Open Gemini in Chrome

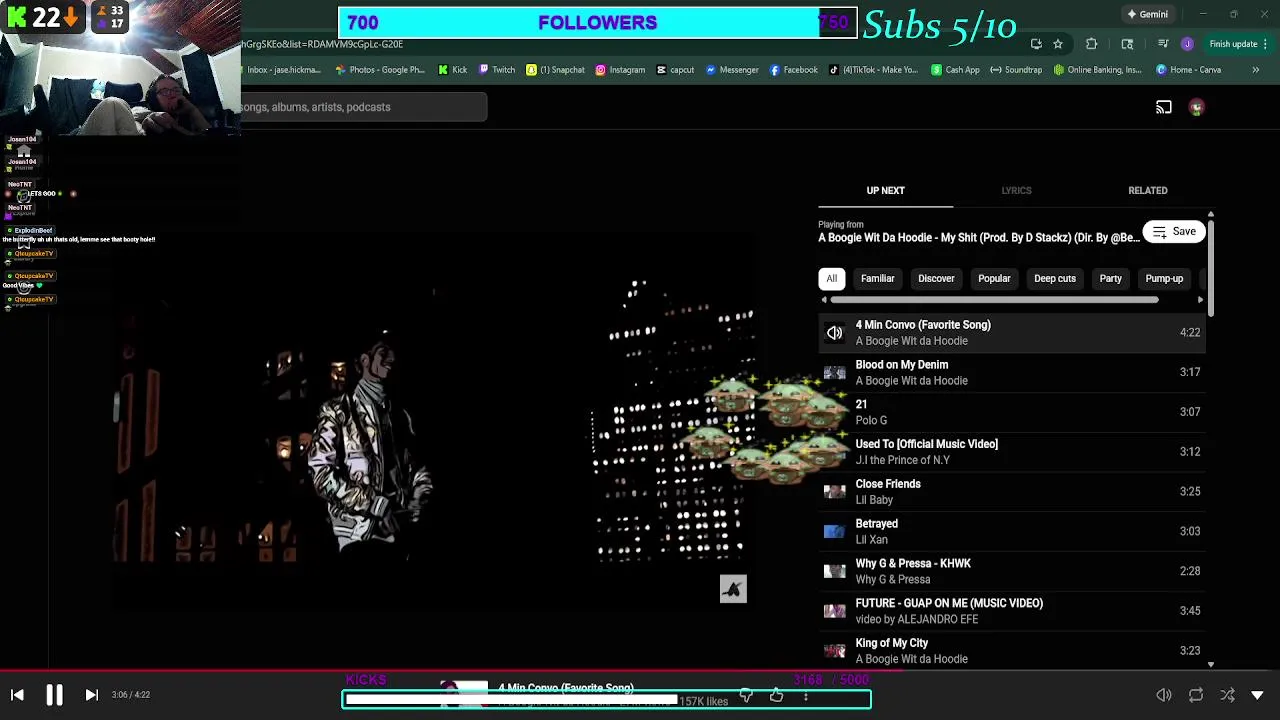(x=1147, y=14)
